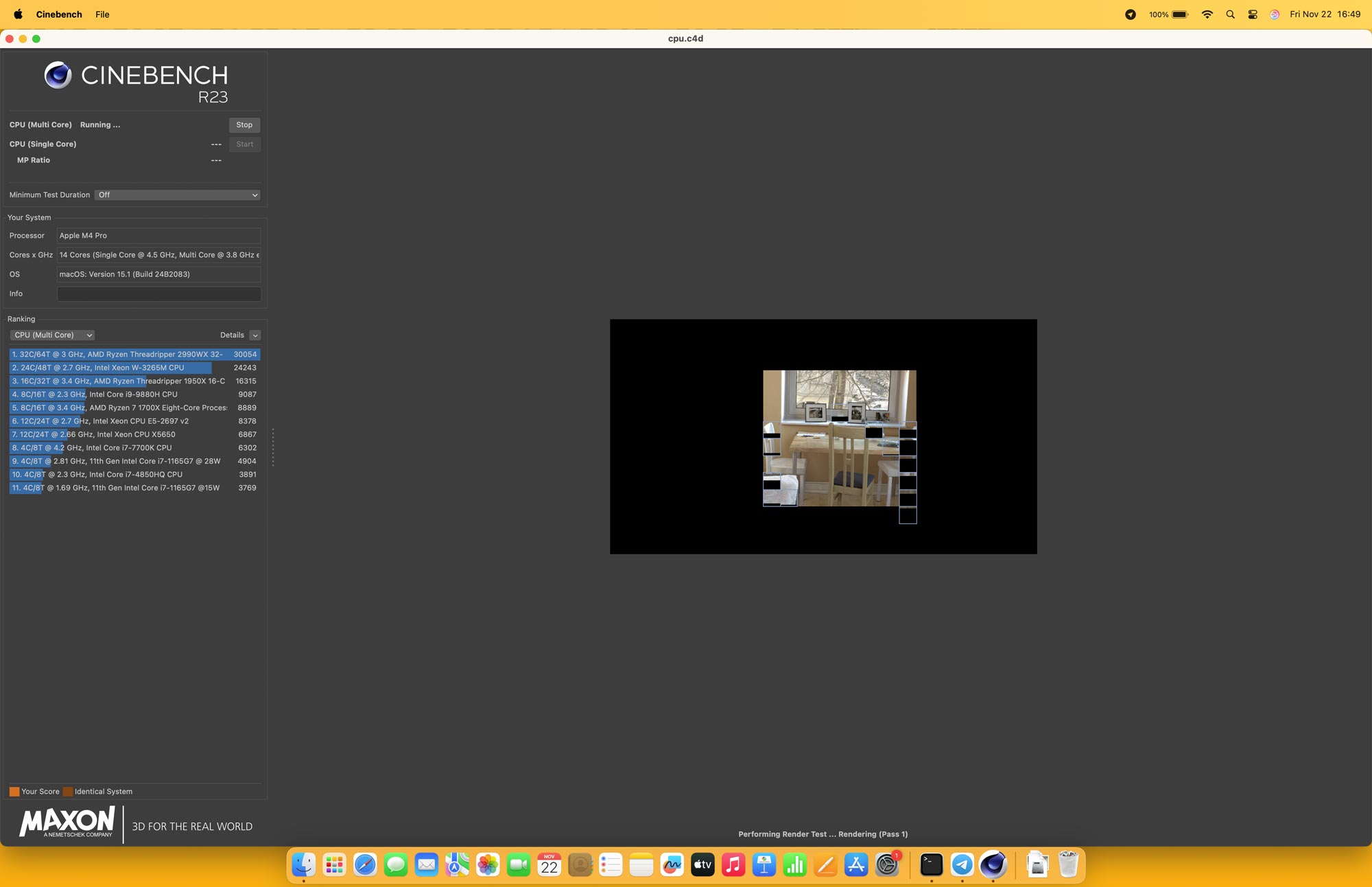This screenshot has width=1372, height=887.
Task: Select the i7-1165G7 @15W row
Action: (134, 488)
